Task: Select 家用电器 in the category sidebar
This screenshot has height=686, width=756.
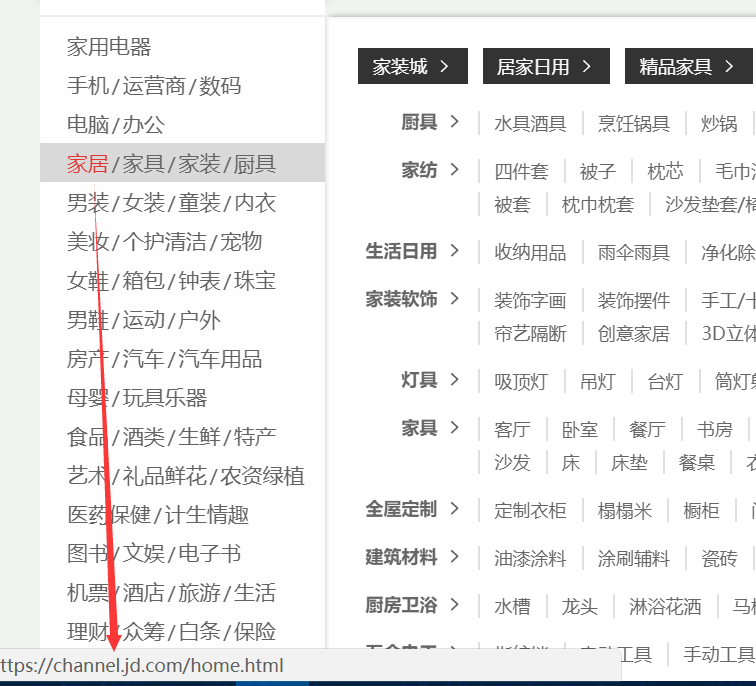Action: click(x=109, y=47)
